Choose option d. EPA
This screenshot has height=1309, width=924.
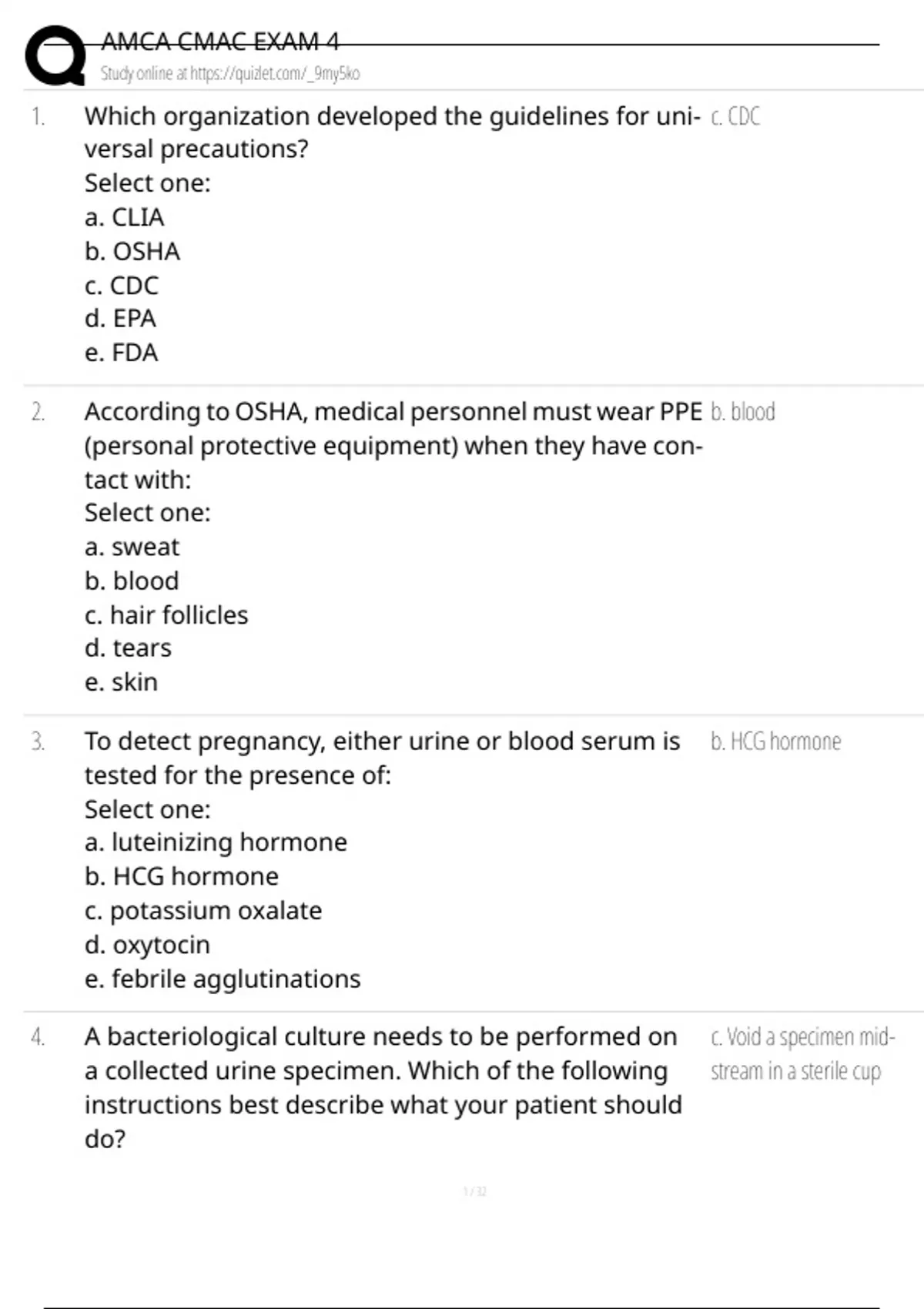[x=120, y=318]
